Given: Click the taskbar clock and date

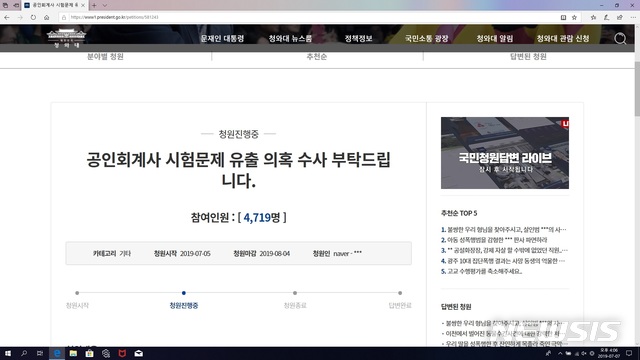Looking at the screenshot, I should tap(609, 353).
